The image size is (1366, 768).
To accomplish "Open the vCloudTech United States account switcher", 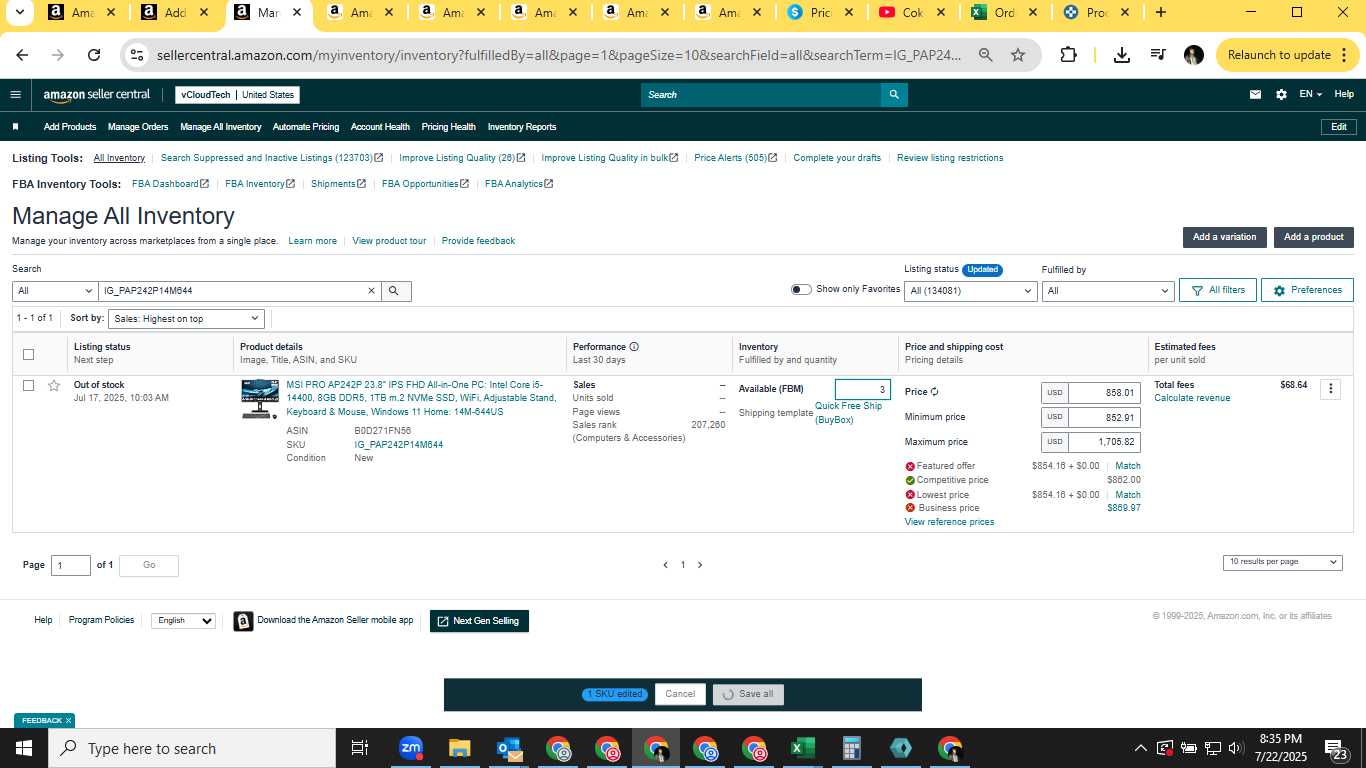I will 237,95.
